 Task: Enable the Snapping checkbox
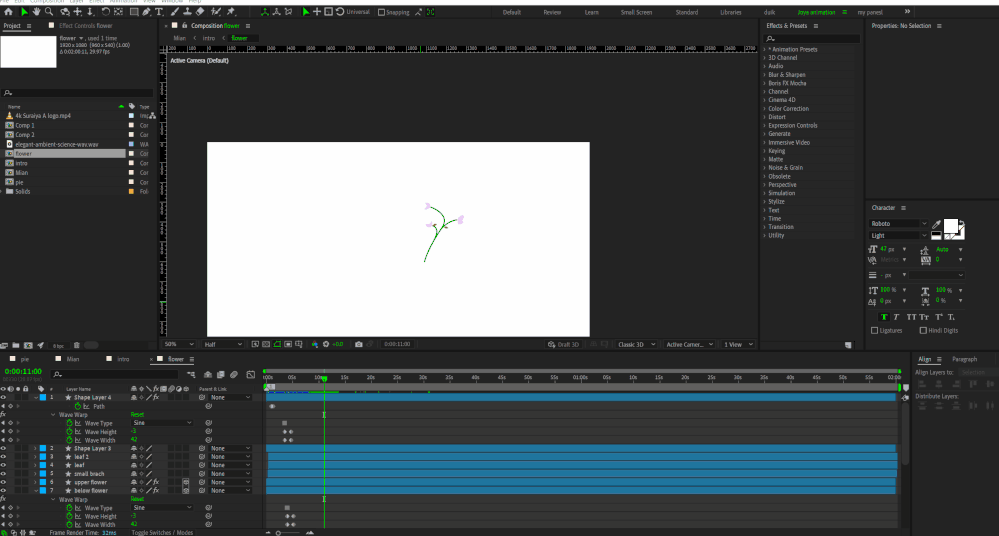click(x=381, y=12)
